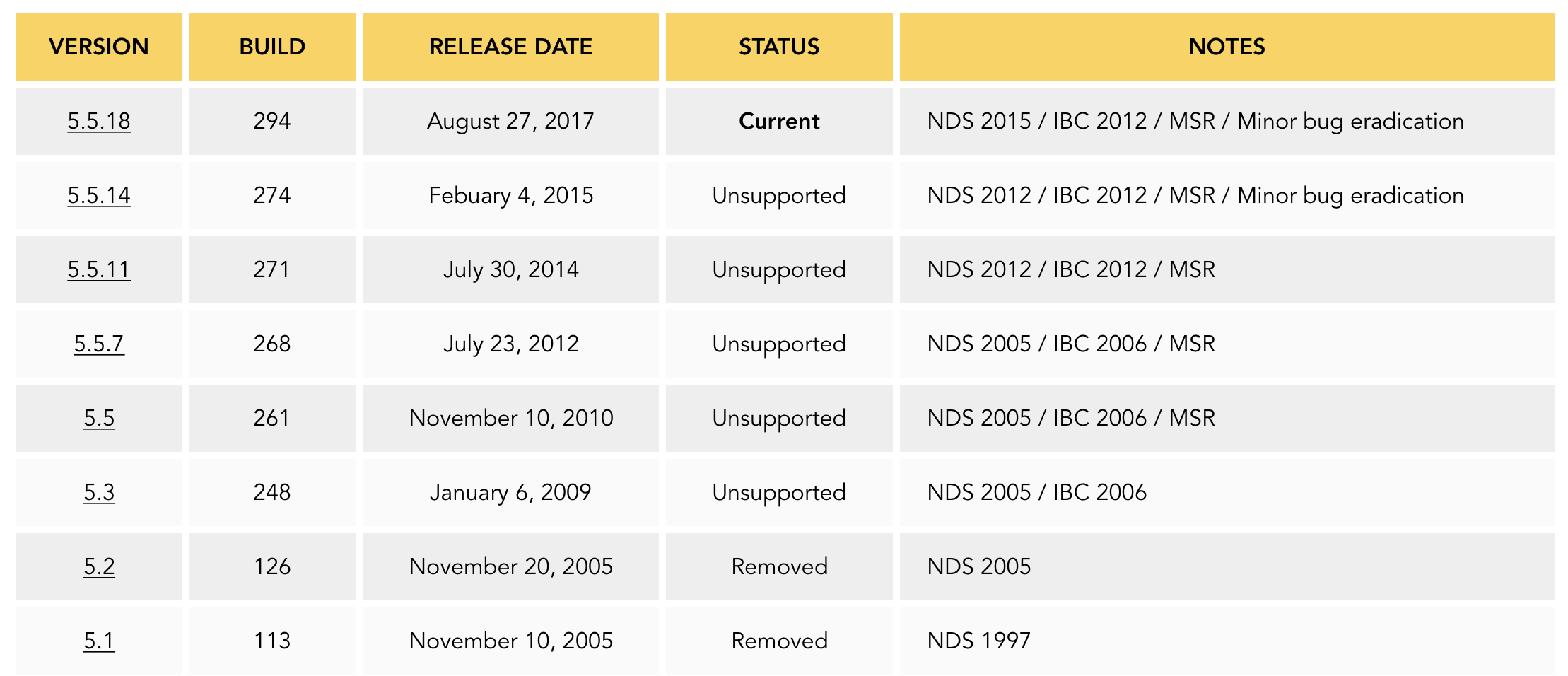Screen dimensions: 1568x676
Task: Click the STATUS column header
Action: (x=779, y=47)
